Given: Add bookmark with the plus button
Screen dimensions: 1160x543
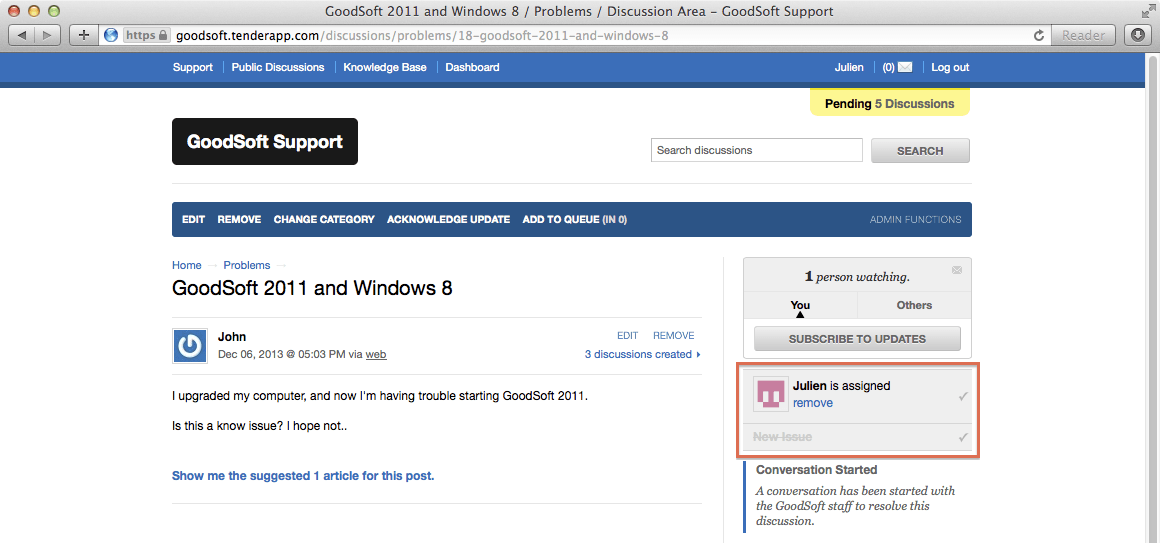Looking at the screenshot, I should [84, 35].
